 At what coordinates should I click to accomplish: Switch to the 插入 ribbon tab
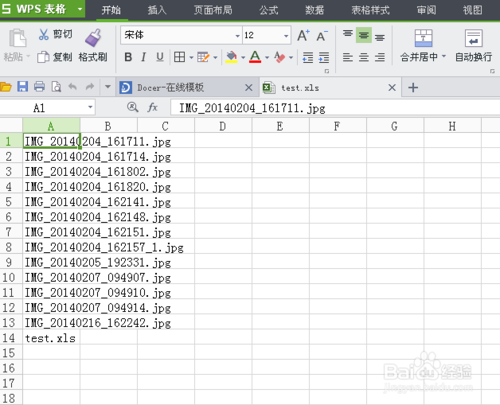(157, 10)
